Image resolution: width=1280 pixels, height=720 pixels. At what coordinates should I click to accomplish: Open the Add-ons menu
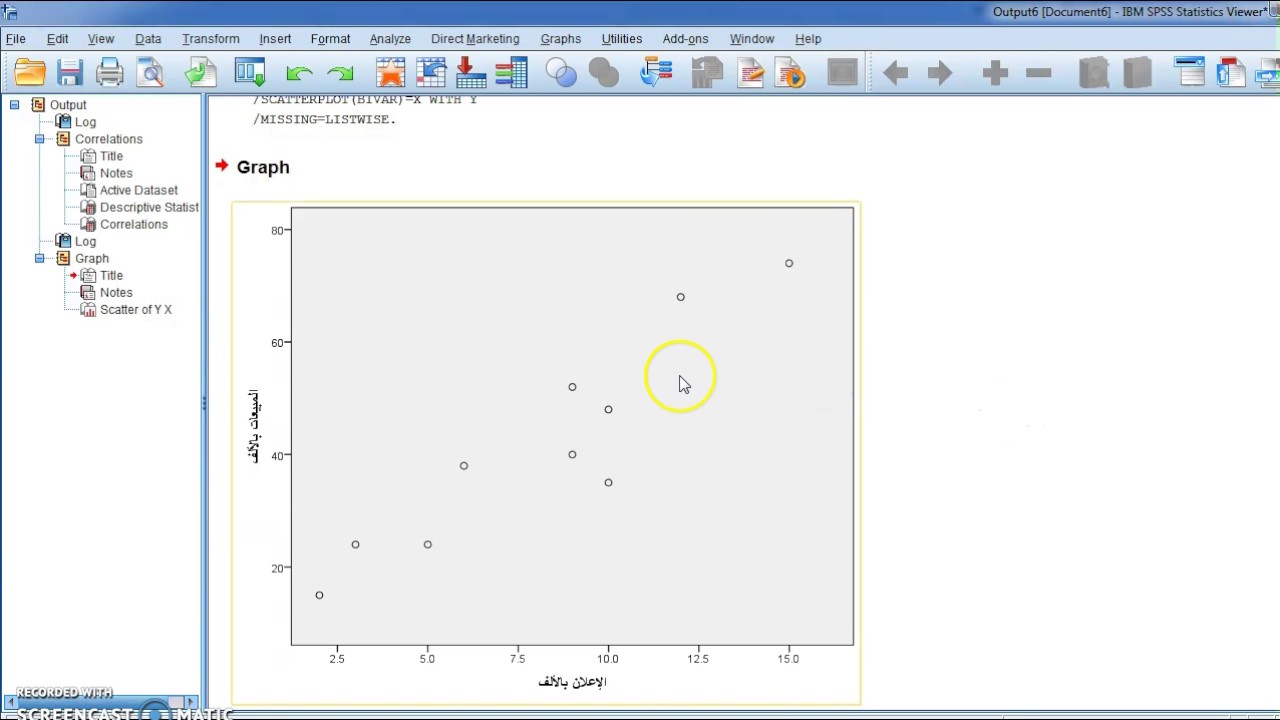click(685, 39)
